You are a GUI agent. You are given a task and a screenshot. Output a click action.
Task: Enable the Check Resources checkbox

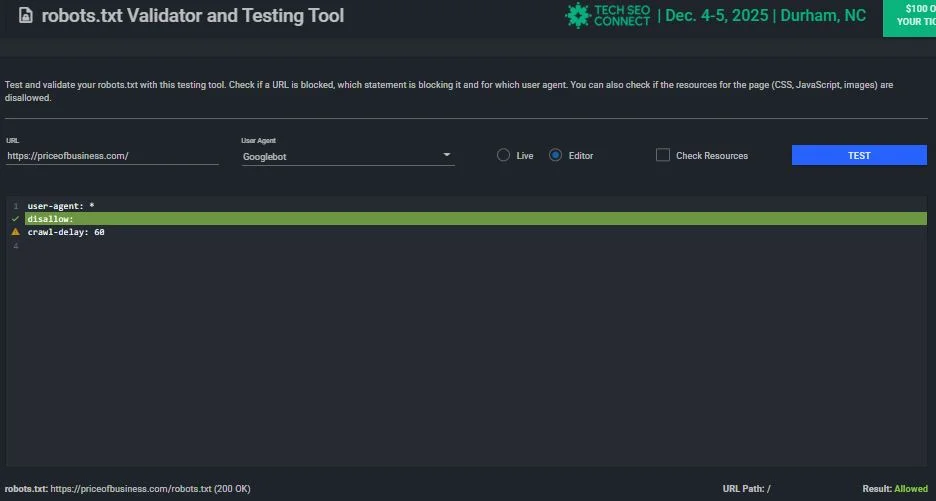click(663, 155)
